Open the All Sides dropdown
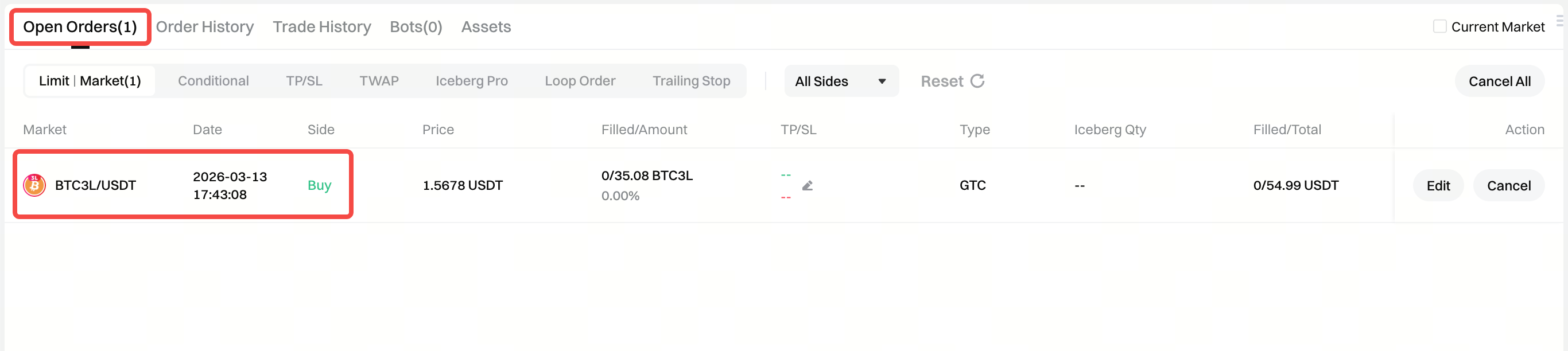The image size is (1568, 351). pyautogui.click(x=841, y=81)
